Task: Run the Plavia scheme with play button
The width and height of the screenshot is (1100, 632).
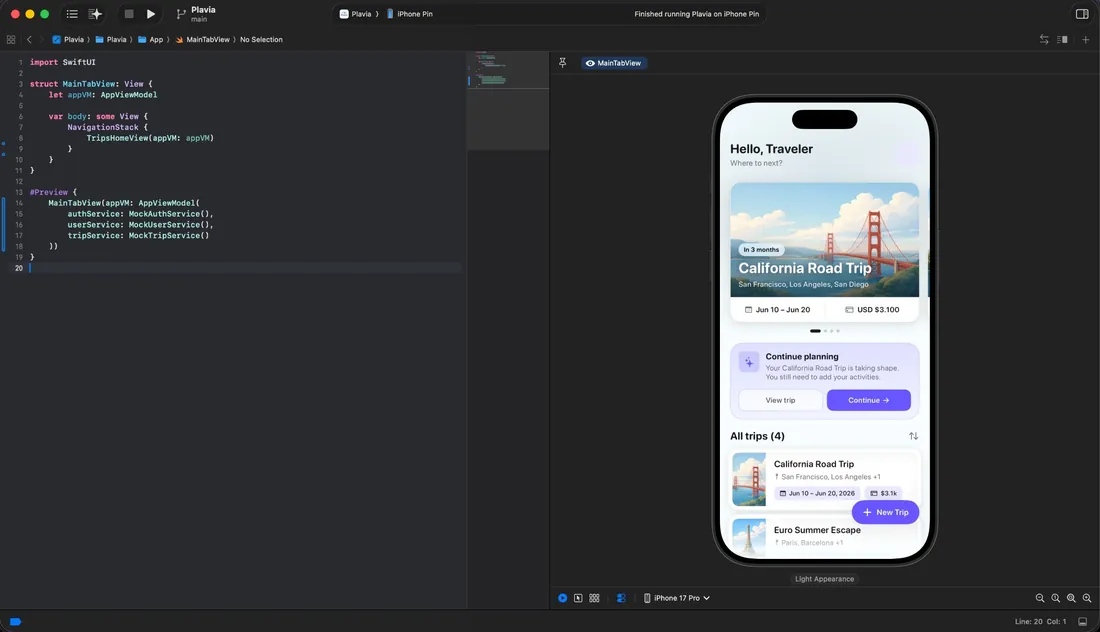Action: point(151,14)
